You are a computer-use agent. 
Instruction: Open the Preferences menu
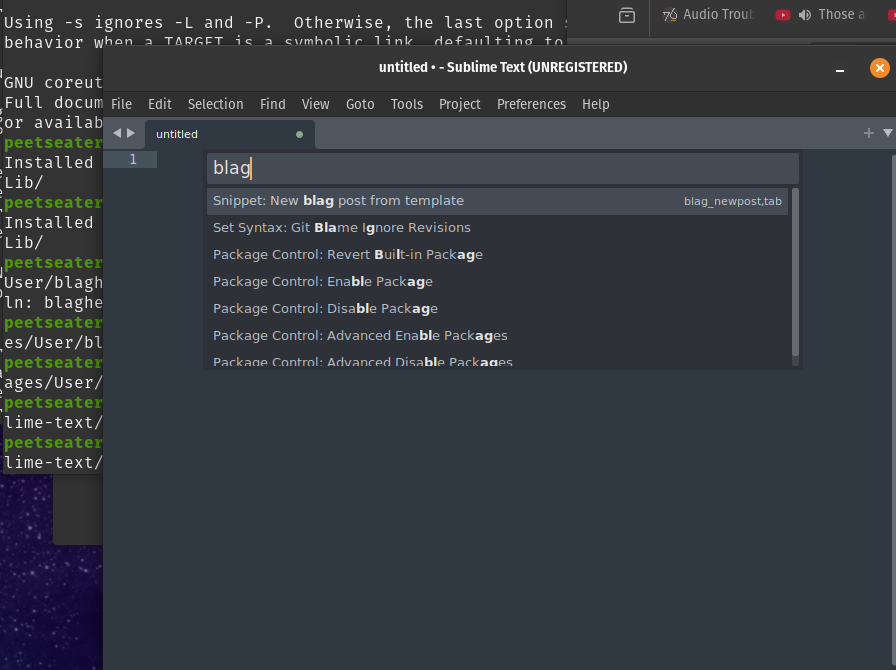tap(531, 104)
